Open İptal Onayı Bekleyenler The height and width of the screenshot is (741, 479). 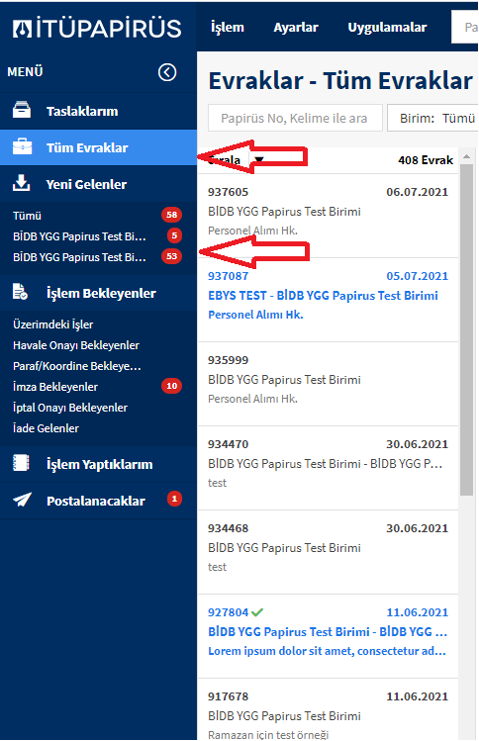[x=70, y=408]
